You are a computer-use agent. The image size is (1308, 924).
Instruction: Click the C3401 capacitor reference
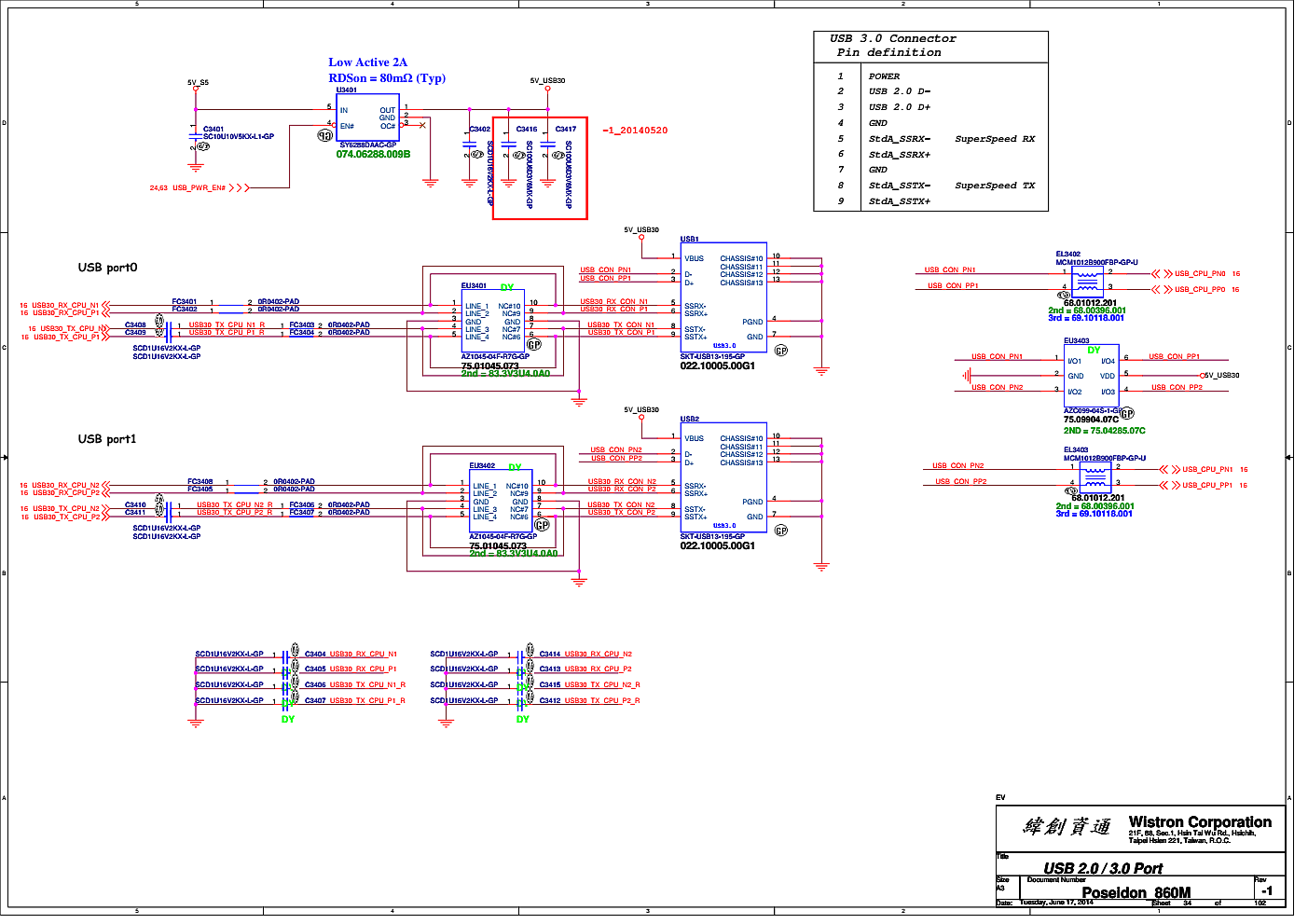[213, 130]
